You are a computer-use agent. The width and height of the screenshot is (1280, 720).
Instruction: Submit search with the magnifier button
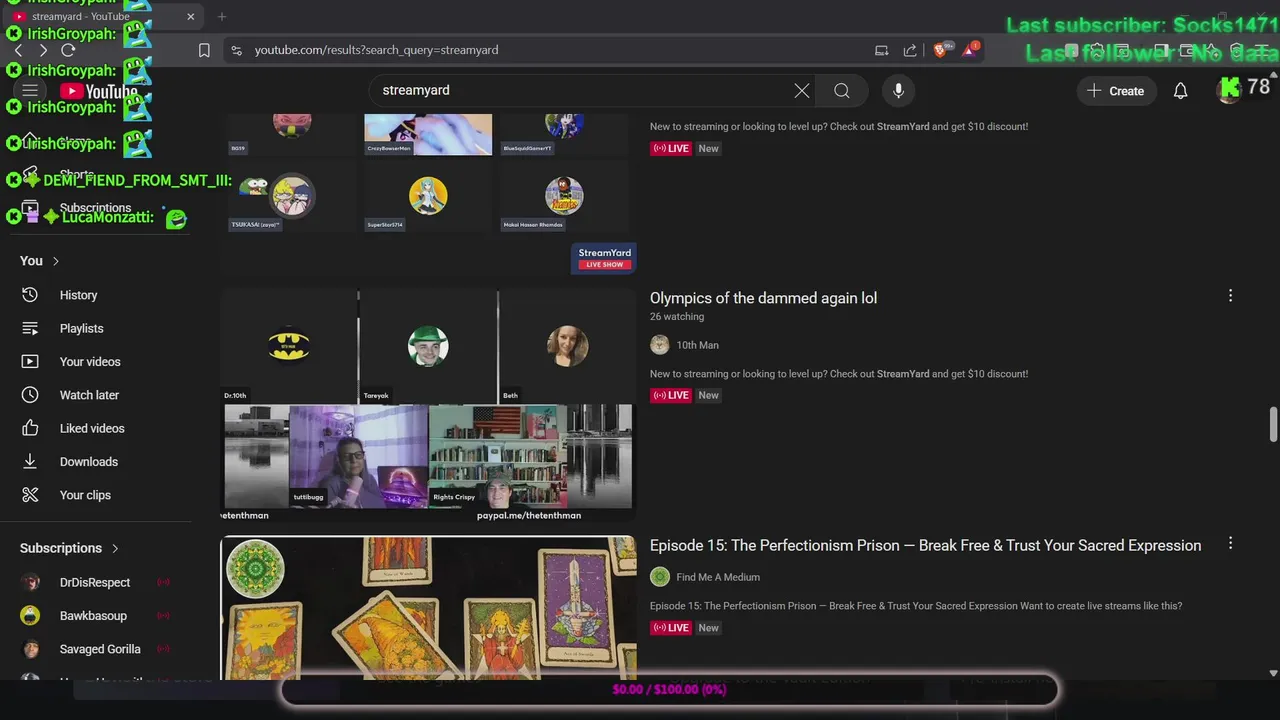pos(842,91)
